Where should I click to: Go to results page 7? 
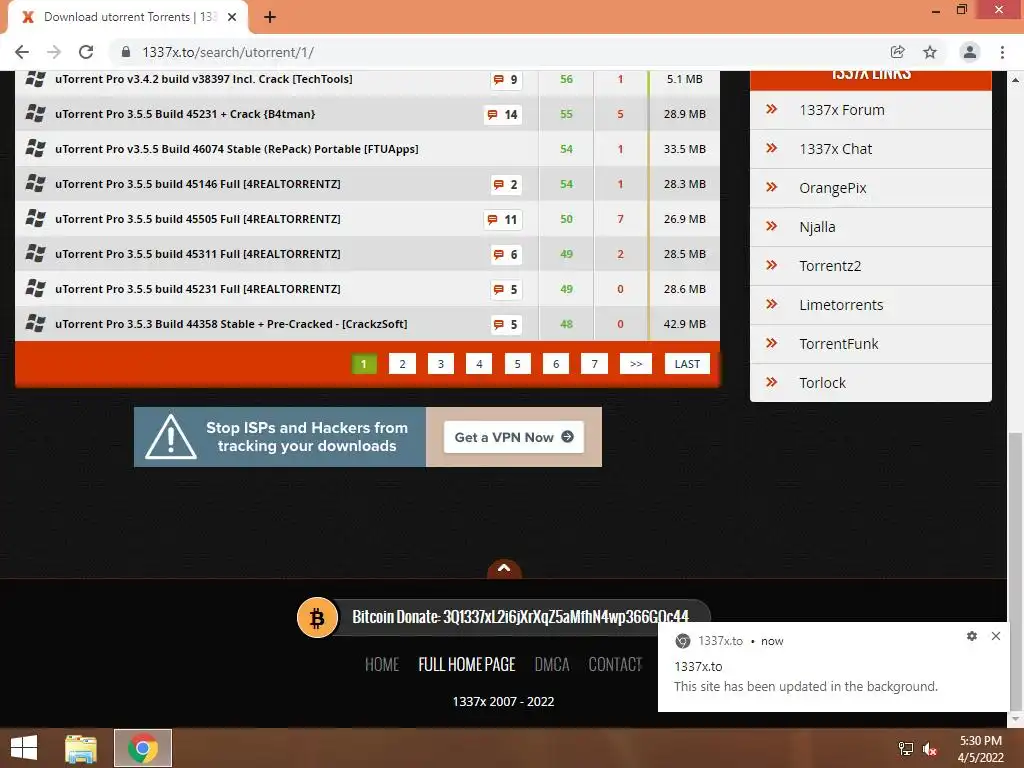pos(594,364)
